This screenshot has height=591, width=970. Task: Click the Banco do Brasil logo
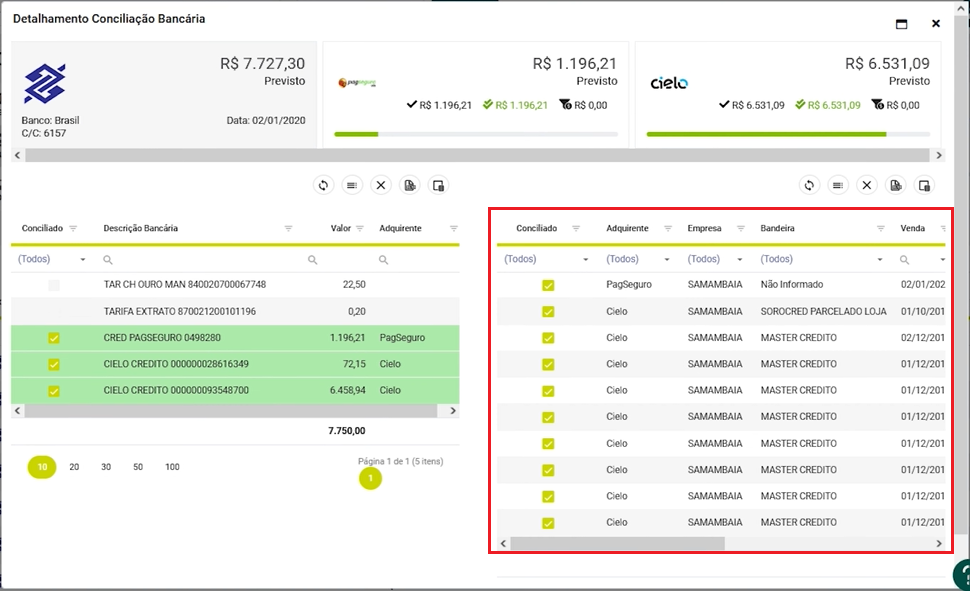(45, 84)
